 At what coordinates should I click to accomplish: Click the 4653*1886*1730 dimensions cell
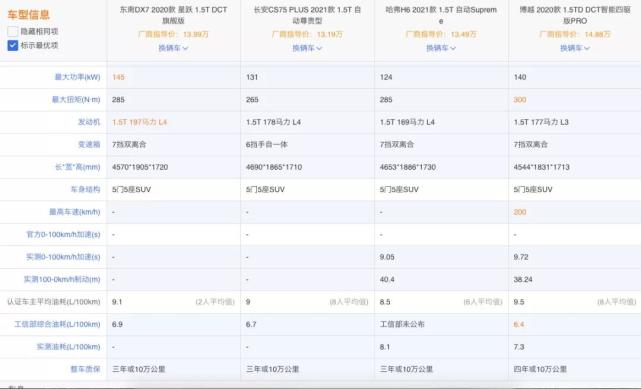pyautogui.click(x=408, y=167)
